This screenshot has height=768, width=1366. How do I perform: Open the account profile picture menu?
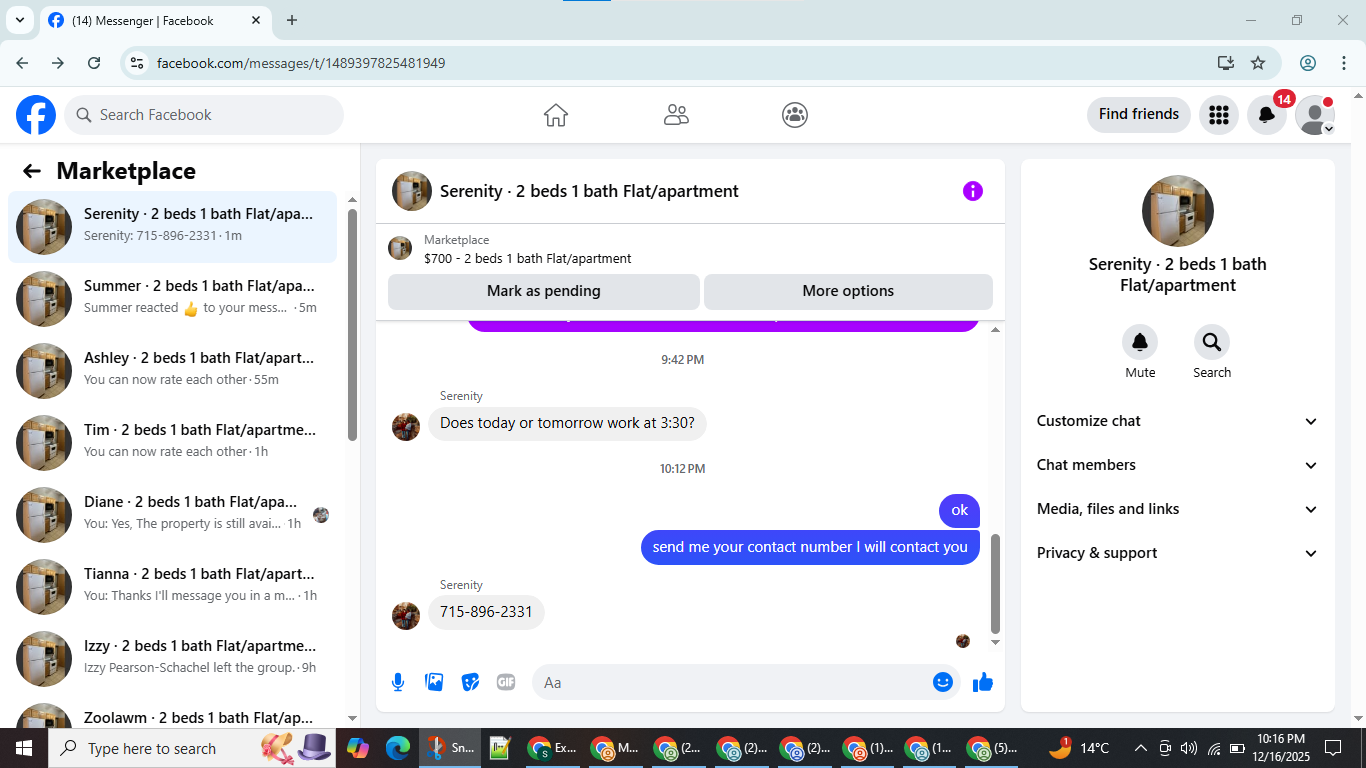pyautogui.click(x=1315, y=115)
